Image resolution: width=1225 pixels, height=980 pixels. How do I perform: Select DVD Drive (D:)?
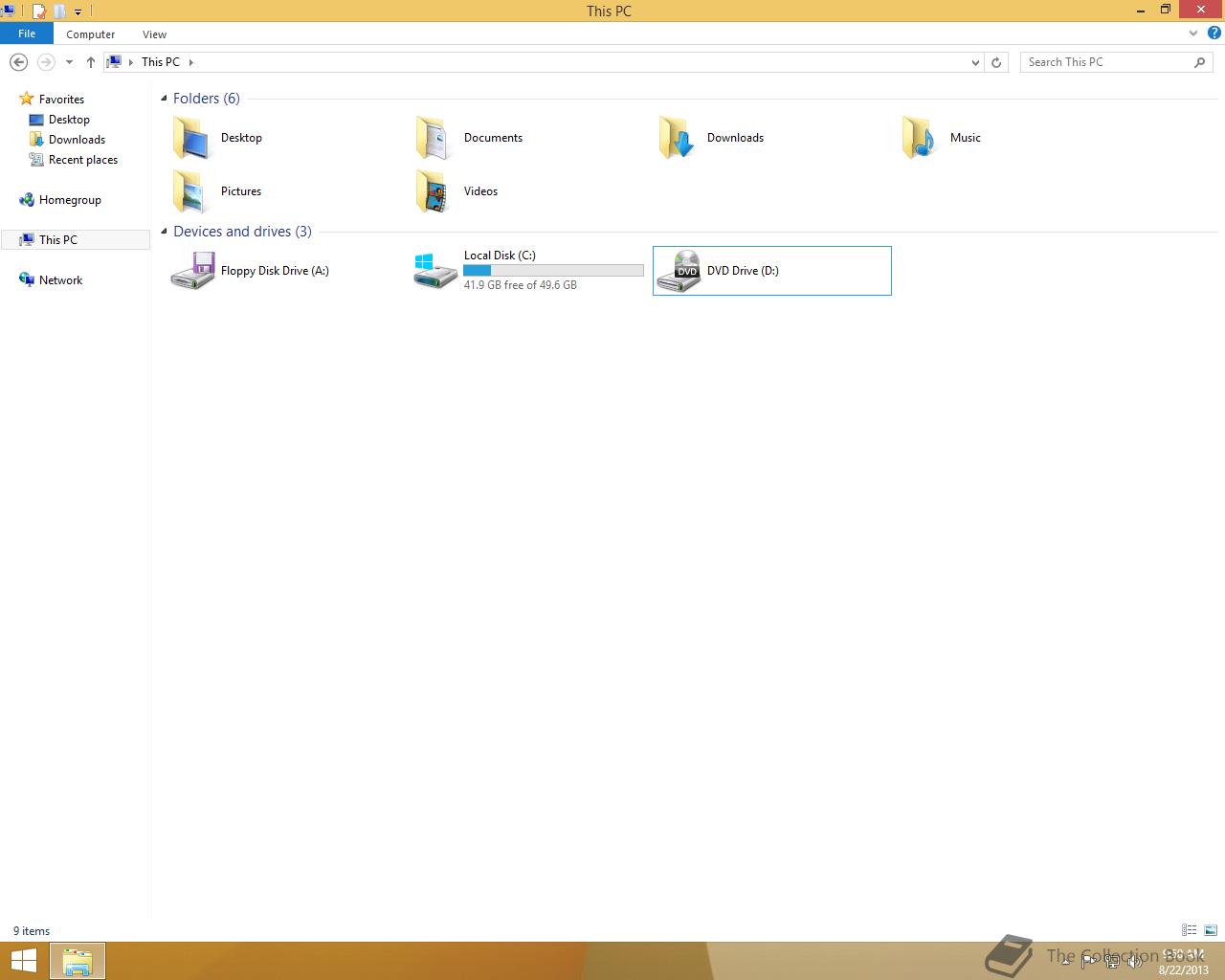772,271
